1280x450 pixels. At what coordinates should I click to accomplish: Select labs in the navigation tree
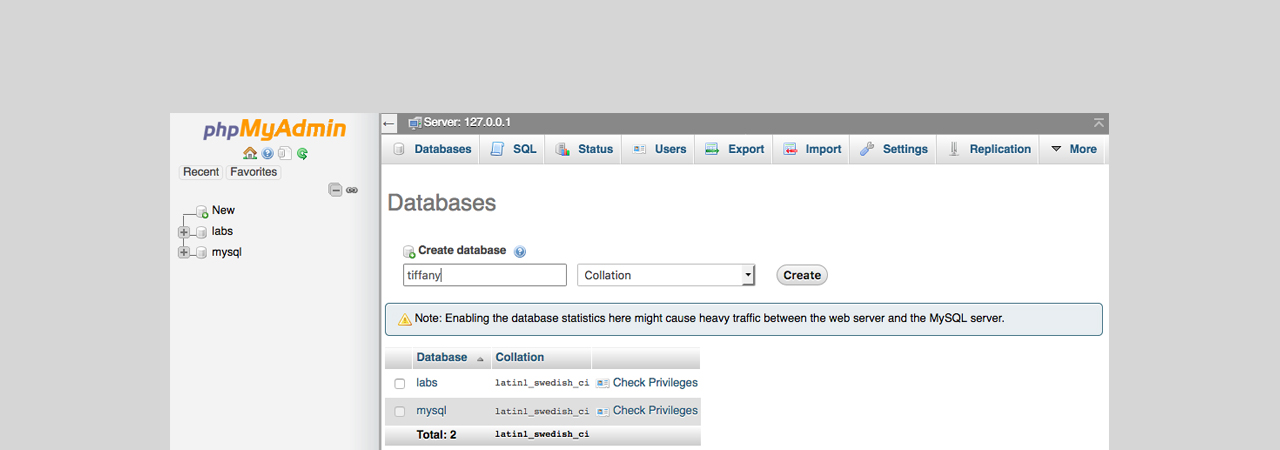[x=222, y=231]
